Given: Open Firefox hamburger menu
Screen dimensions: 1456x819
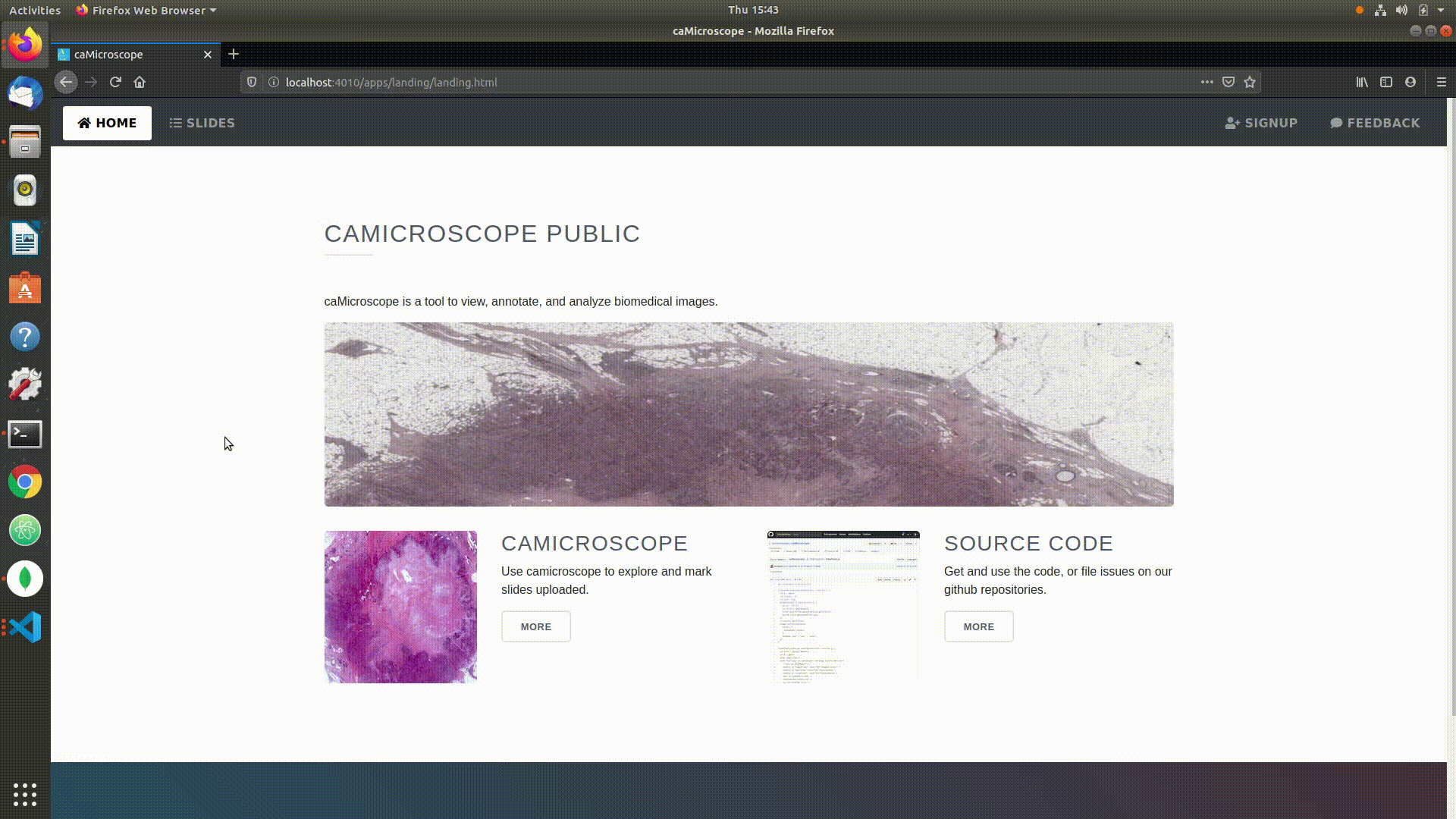Looking at the screenshot, I should [x=1442, y=82].
